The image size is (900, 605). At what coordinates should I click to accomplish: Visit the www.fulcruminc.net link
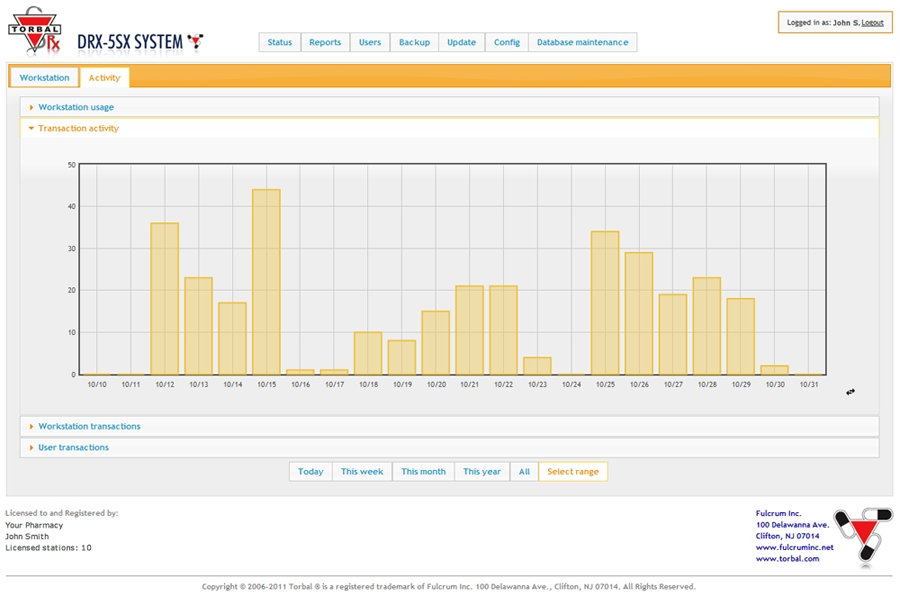[x=794, y=547]
